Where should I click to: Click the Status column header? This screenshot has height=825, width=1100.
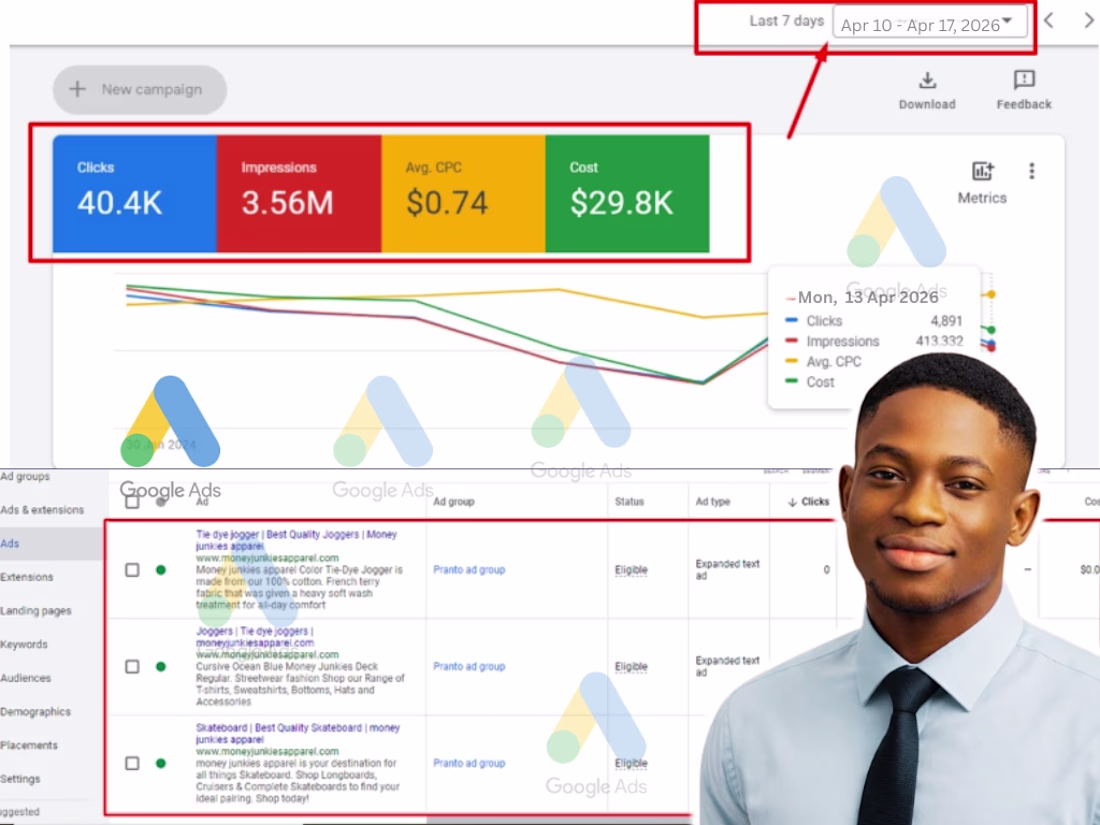pyautogui.click(x=629, y=502)
